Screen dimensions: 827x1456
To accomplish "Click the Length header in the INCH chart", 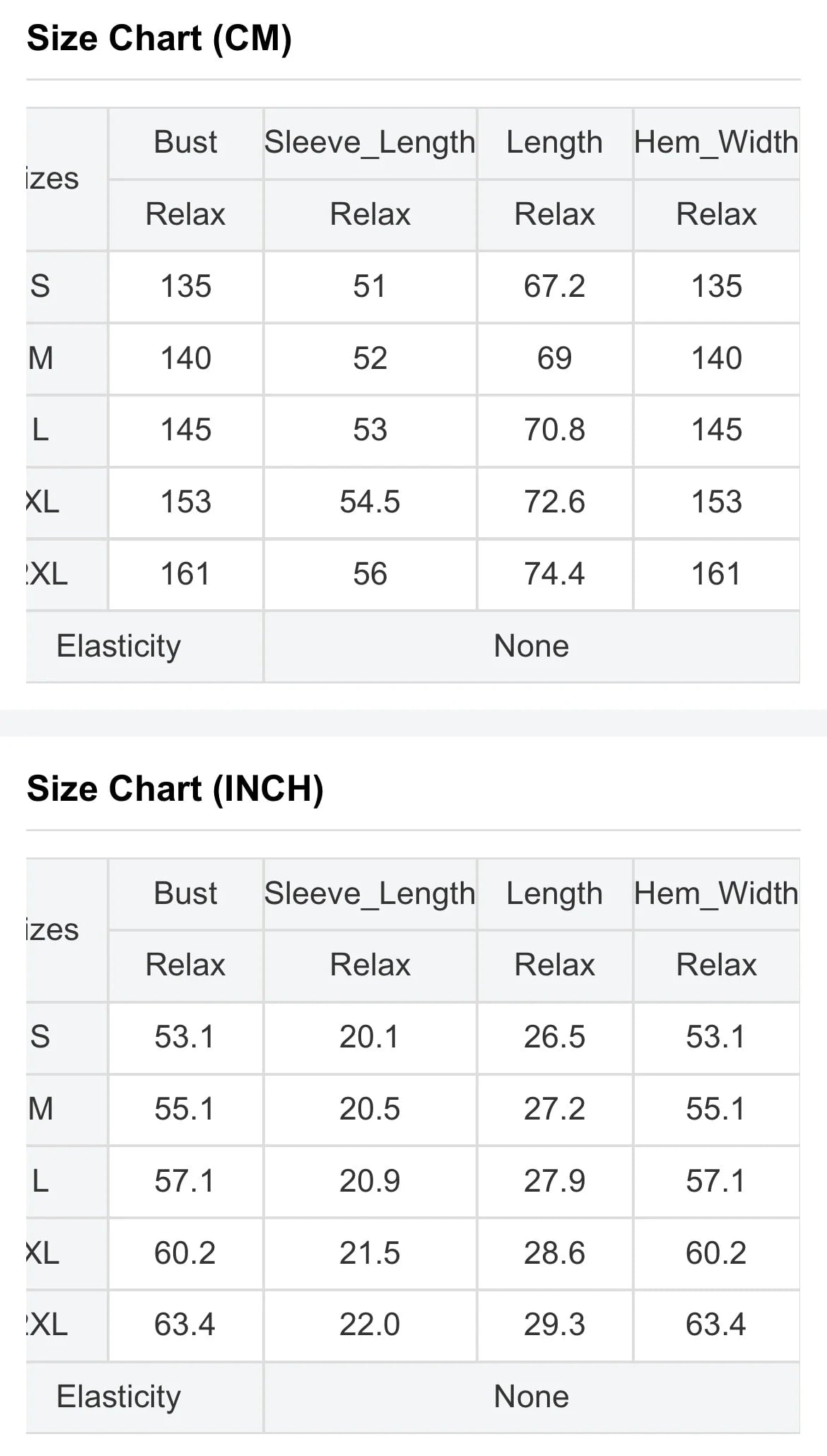I will coord(554,893).
